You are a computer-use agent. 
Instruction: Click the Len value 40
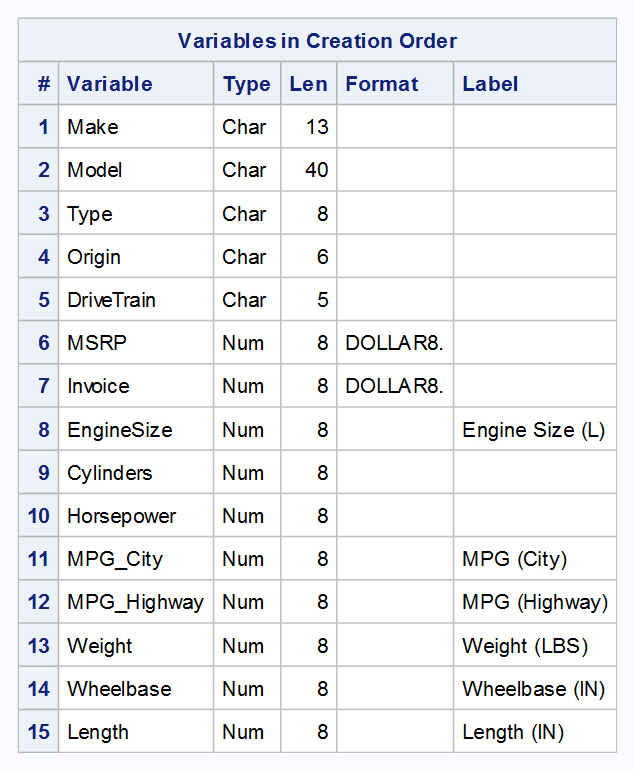[316, 170]
